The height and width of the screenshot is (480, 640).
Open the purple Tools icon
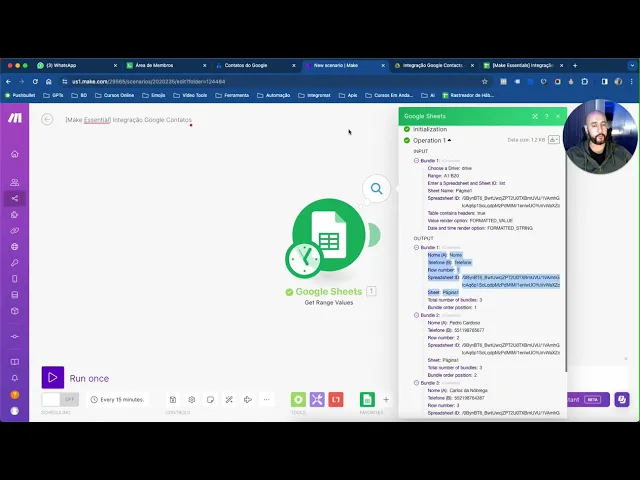tap(317, 400)
